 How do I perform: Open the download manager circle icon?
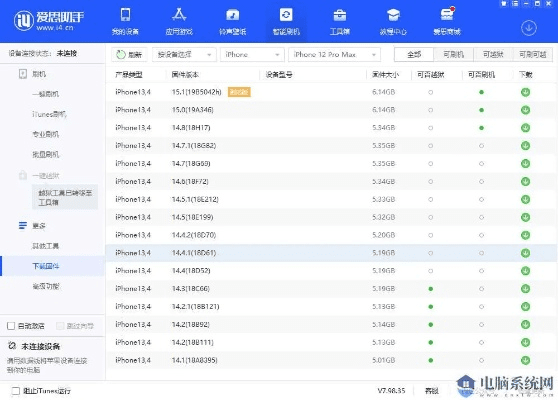pyautogui.click(x=529, y=28)
